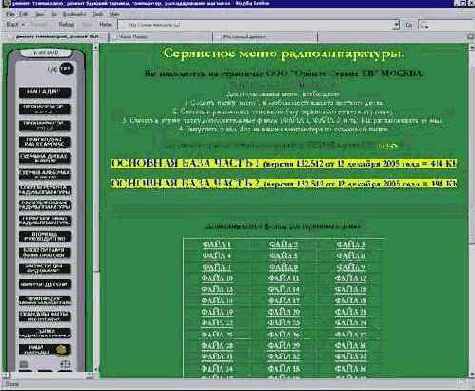Switch to the third browser tab
Image resolution: width=475 pixels, height=391 pixels.
265,37
